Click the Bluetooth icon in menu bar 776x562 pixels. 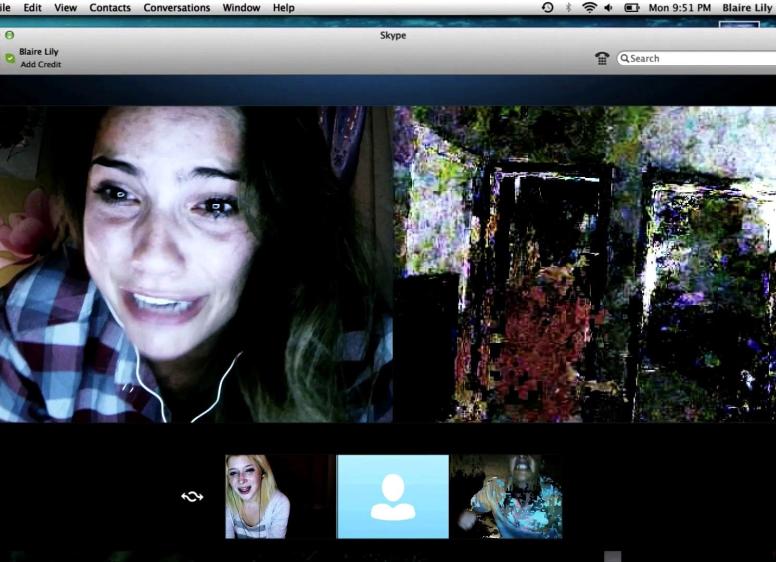(569, 7)
